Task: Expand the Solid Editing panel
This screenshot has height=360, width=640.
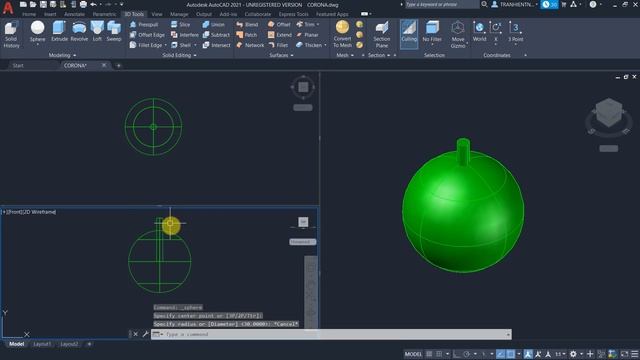Action: tap(179, 55)
